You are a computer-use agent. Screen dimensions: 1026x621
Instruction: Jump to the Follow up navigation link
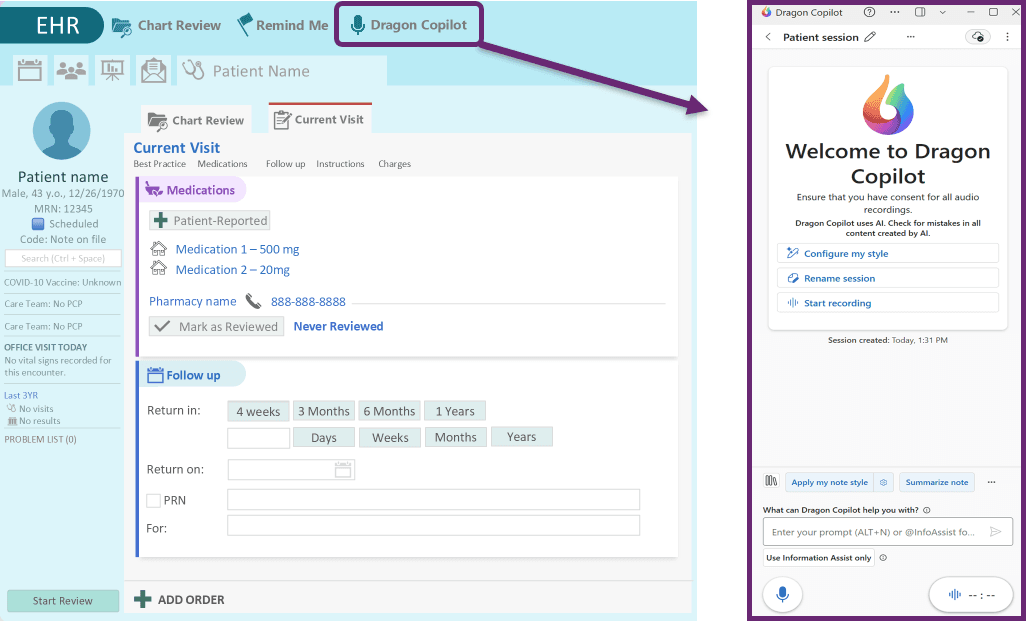285,164
